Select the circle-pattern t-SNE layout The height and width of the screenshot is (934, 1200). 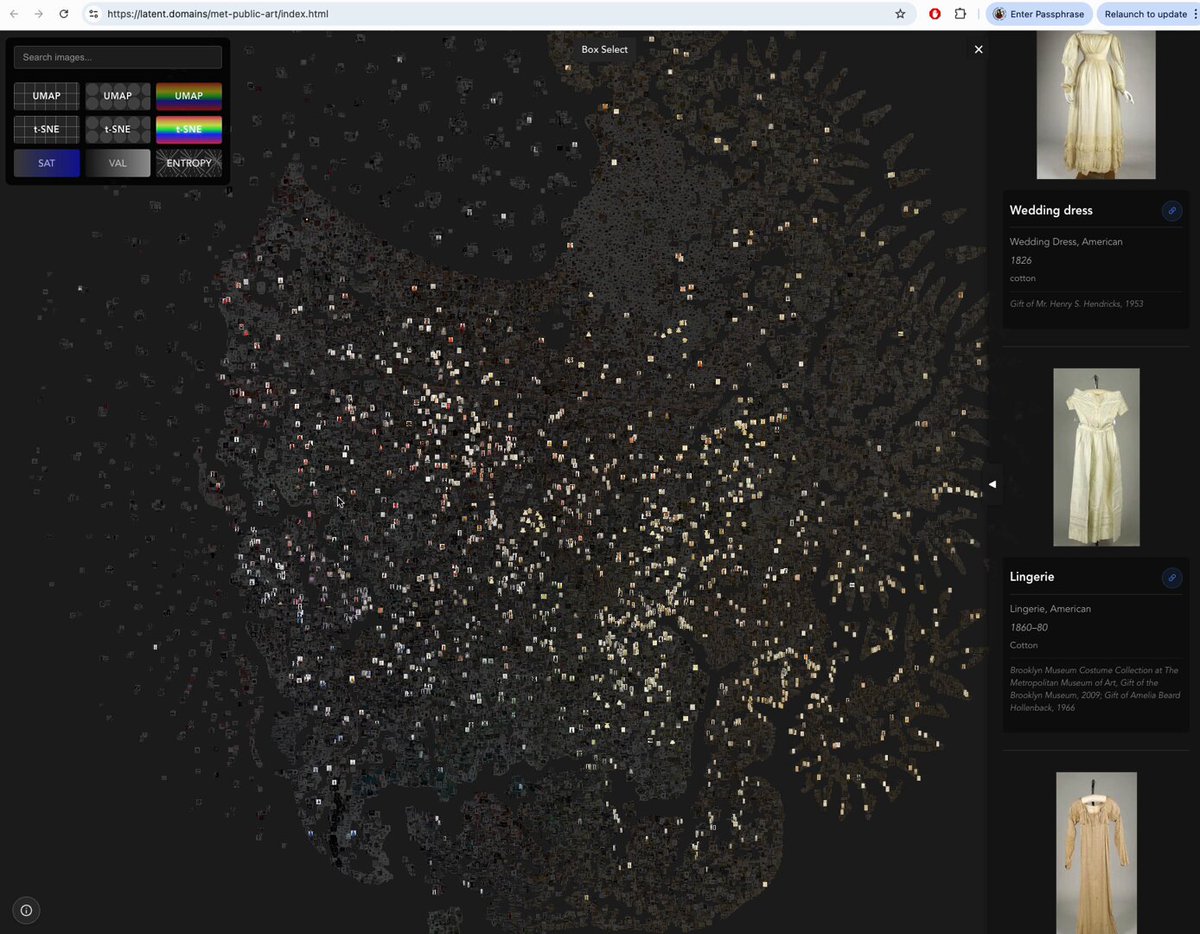[118, 130]
